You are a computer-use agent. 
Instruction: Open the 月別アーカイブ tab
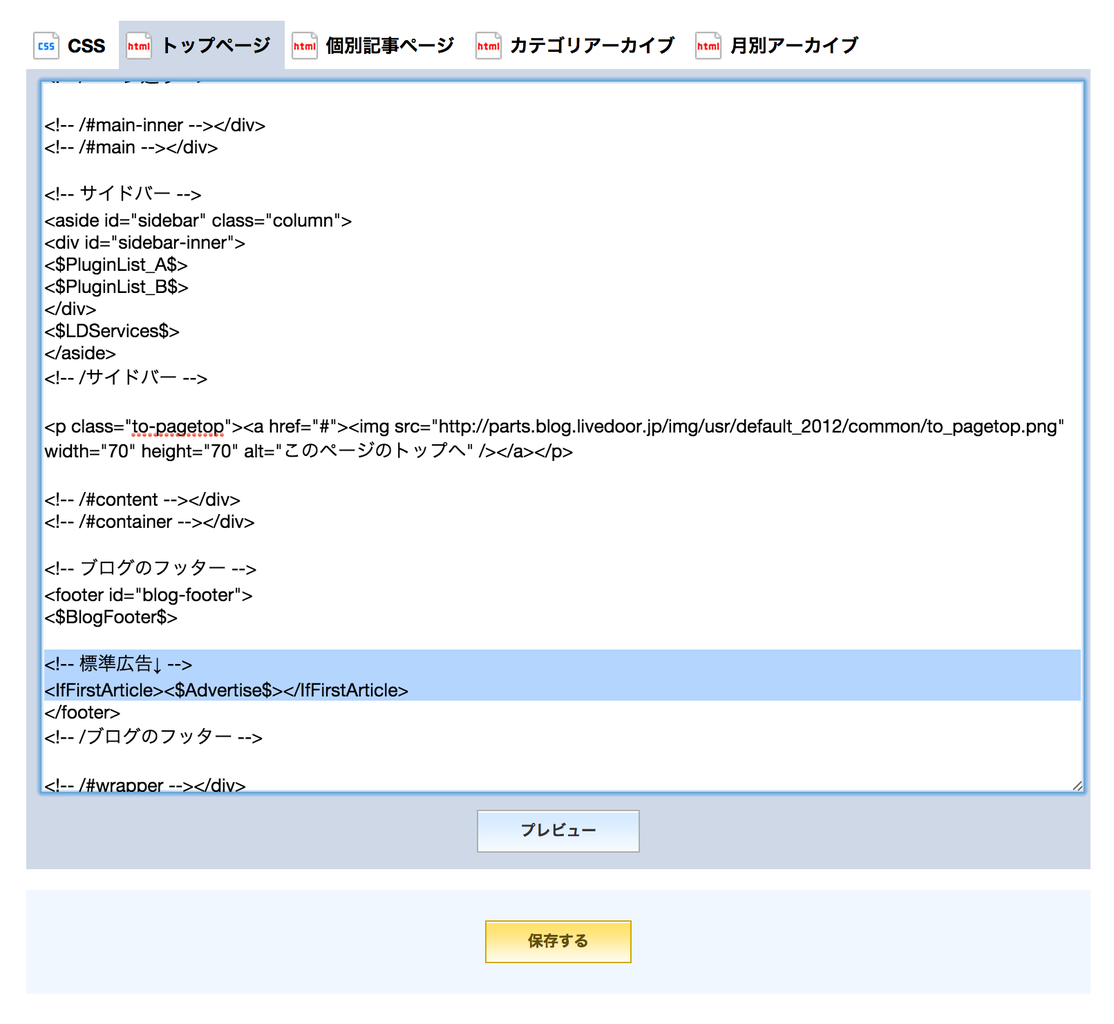[x=795, y=45]
